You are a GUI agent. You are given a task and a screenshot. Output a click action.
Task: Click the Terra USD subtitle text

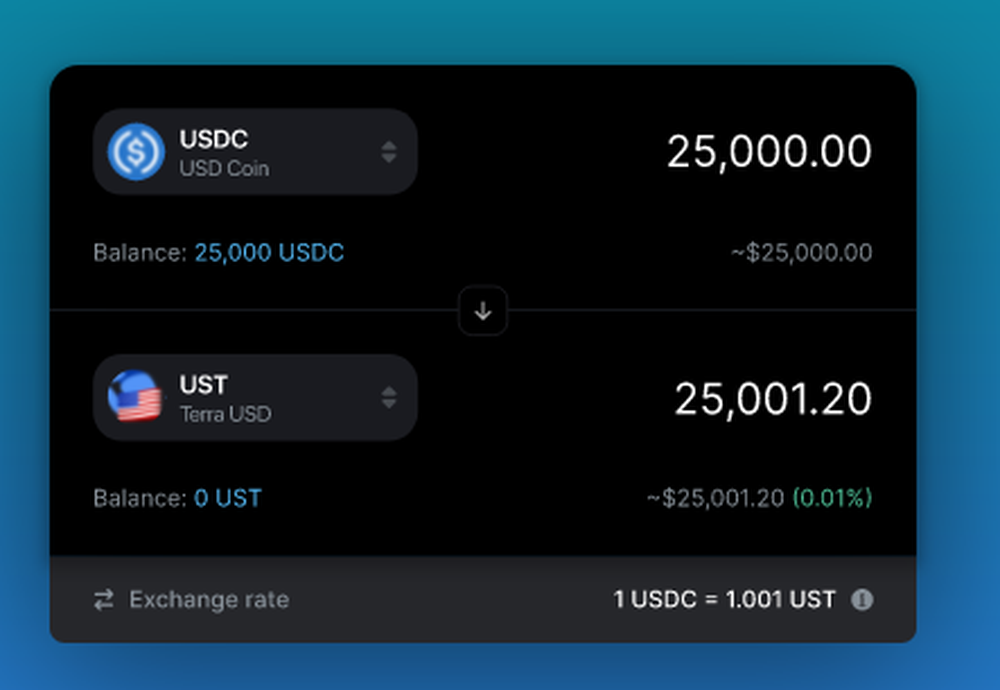226,415
